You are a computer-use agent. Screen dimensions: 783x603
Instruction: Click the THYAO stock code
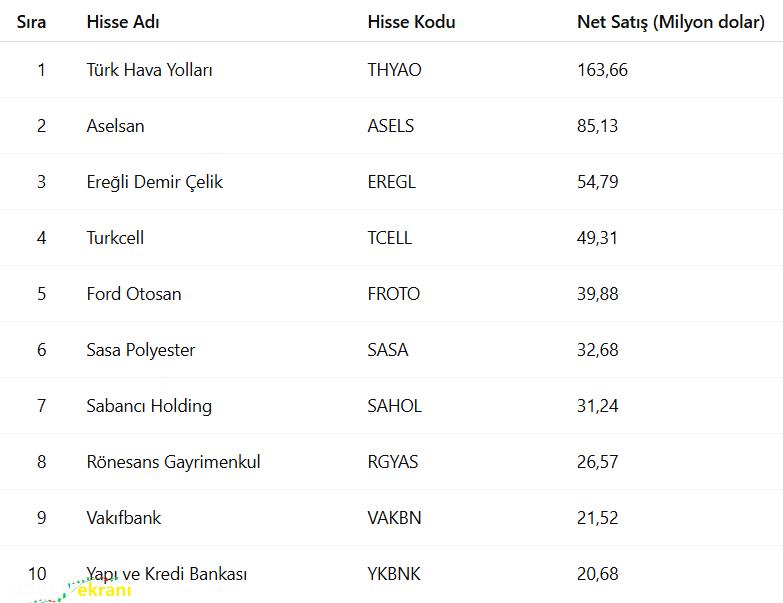(x=394, y=70)
